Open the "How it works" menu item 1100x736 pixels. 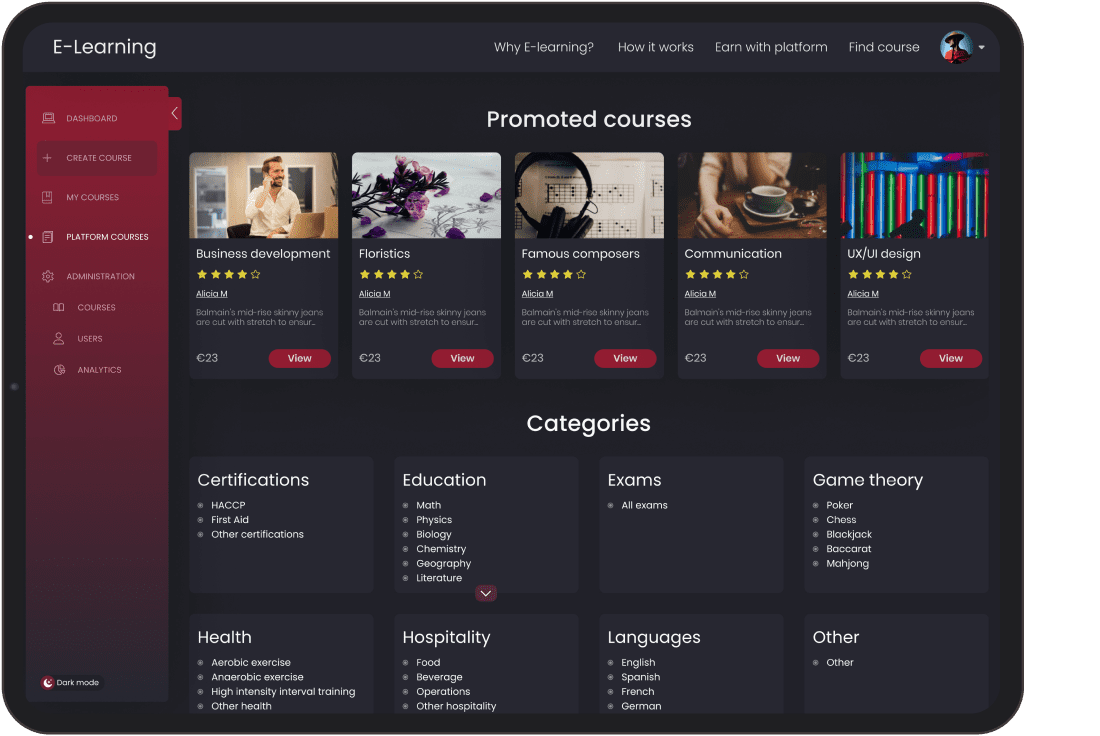tap(655, 47)
